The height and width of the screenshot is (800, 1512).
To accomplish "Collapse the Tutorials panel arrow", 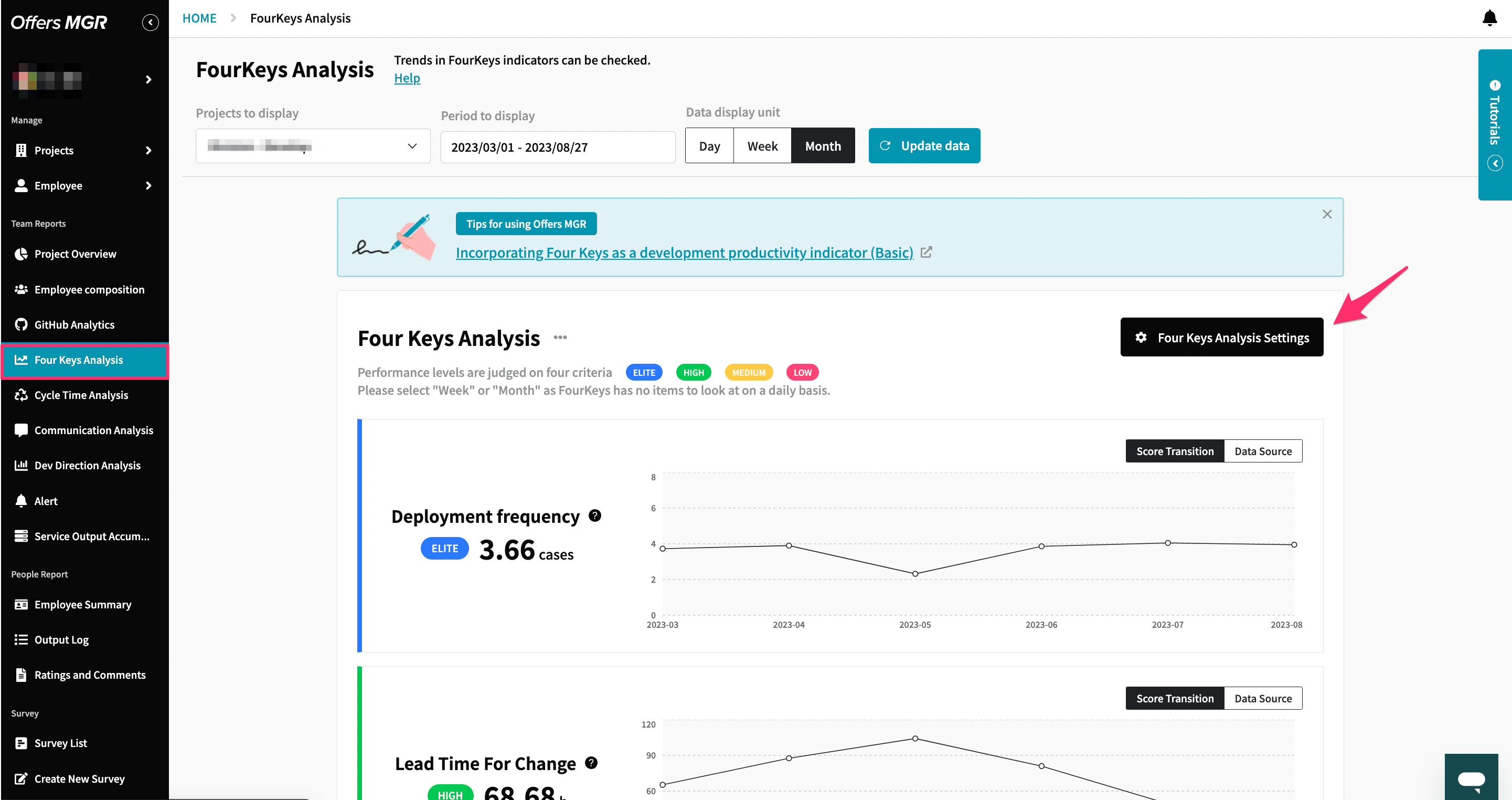I will click(x=1495, y=163).
